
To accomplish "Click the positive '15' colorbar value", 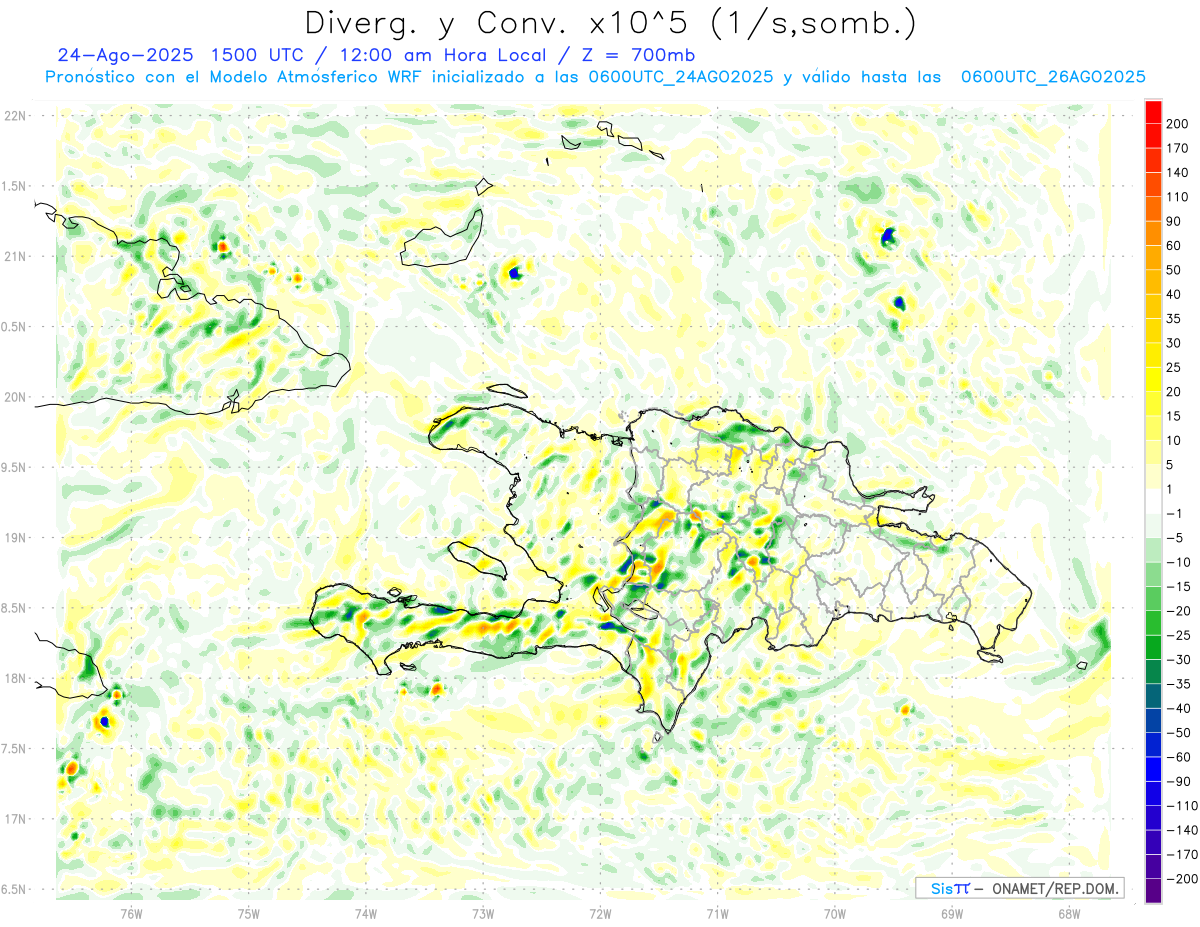I will [x=1175, y=416].
